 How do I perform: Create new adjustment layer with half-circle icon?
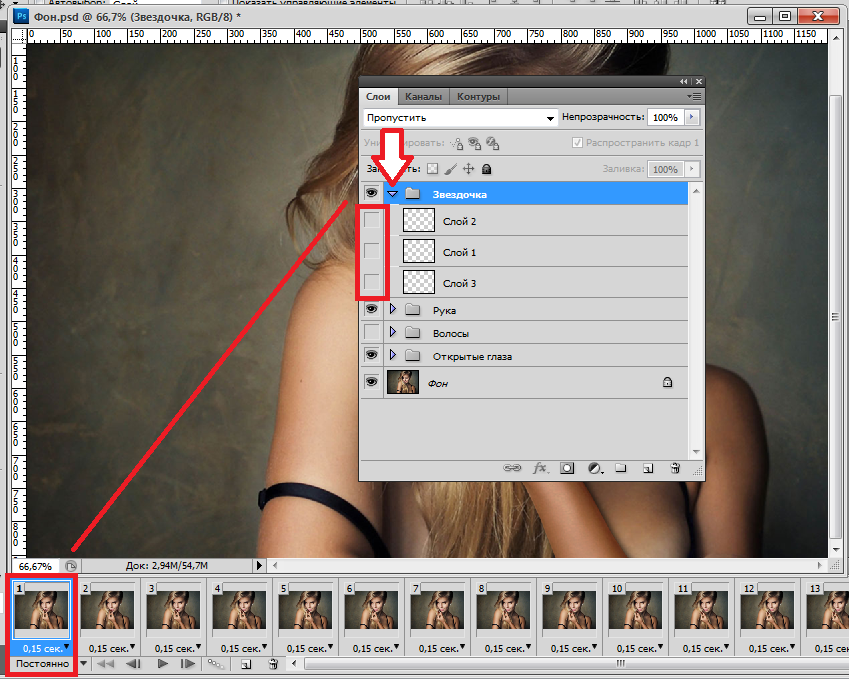click(x=595, y=468)
